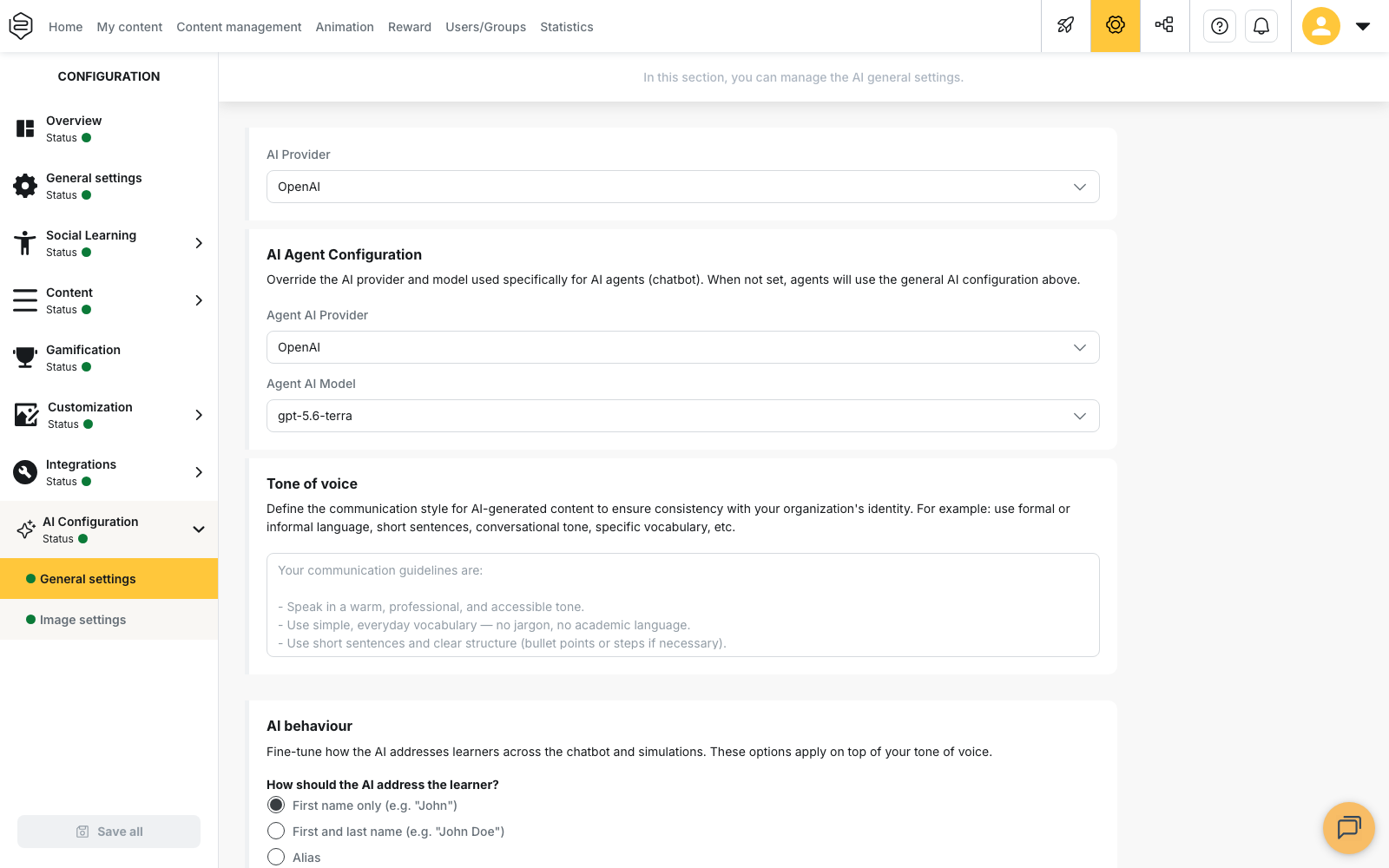The height and width of the screenshot is (868, 1389).
Task: Click the user avatar icon
Action: pos(1321,26)
